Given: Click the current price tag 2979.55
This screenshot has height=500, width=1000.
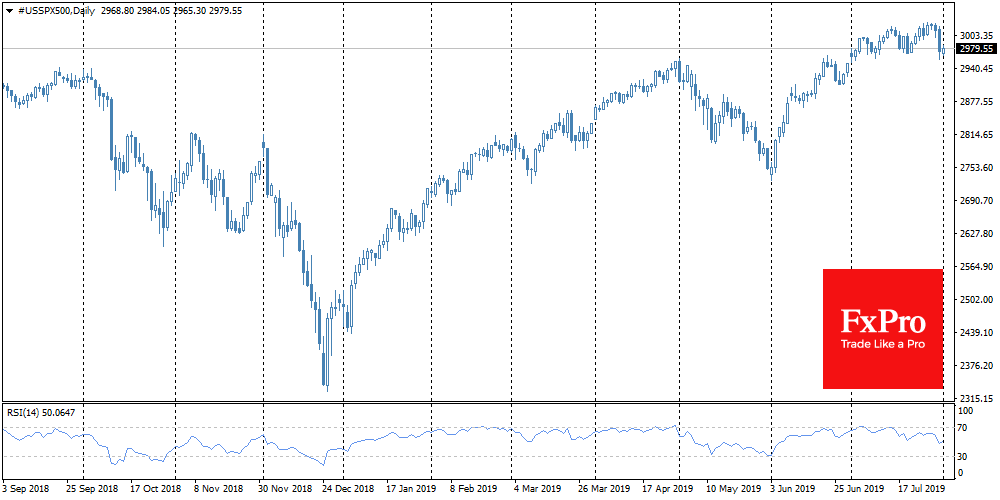Looking at the screenshot, I should click(x=975, y=48).
